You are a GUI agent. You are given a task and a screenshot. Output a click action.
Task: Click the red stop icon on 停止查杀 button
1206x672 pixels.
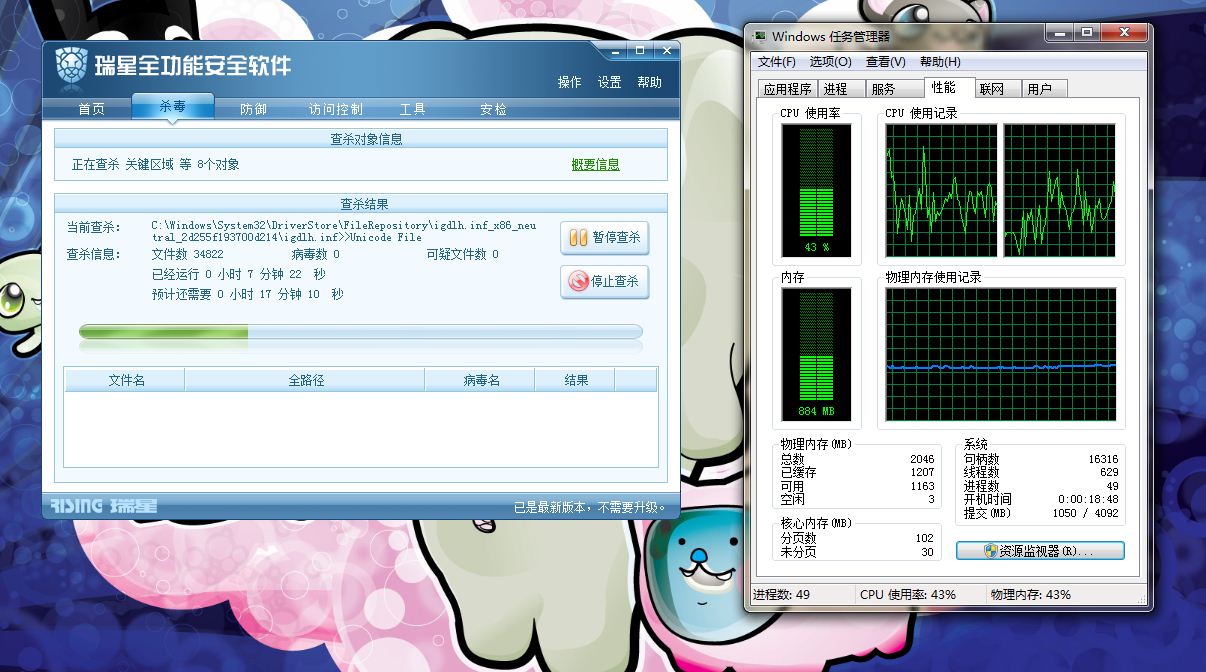point(578,281)
